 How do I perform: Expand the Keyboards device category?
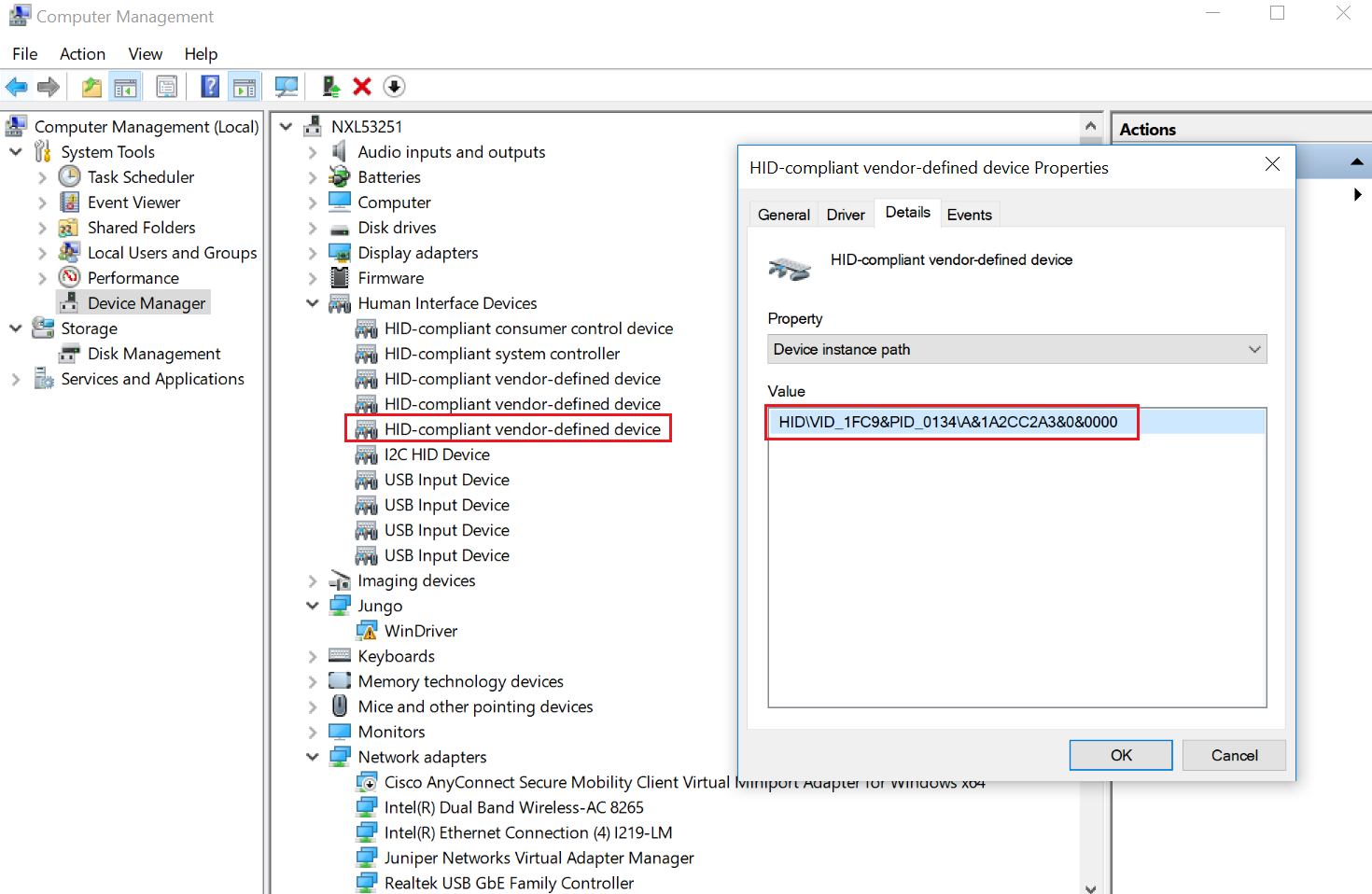(x=313, y=657)
